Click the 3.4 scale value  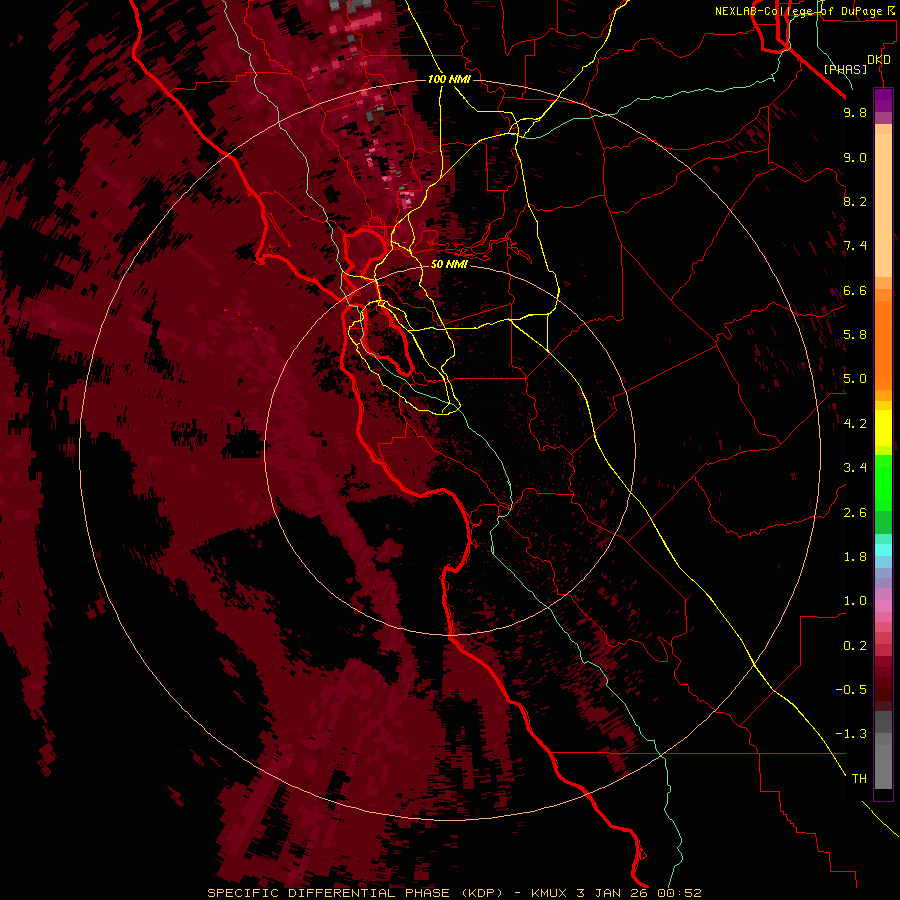[x=855, y=467]
